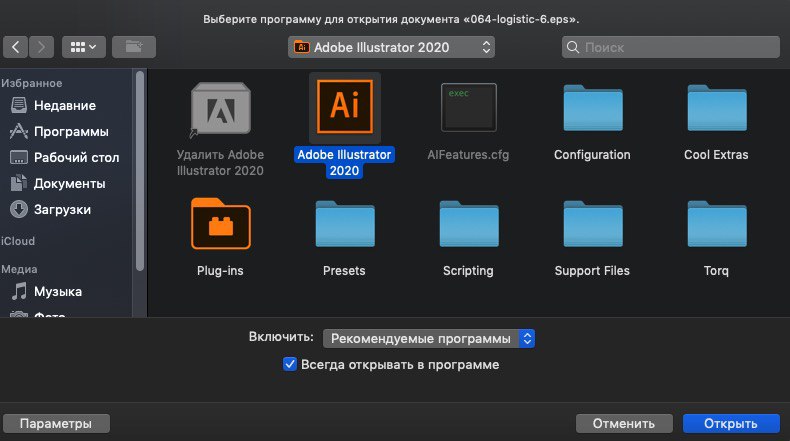Screen dimensions: 790x441
Task: Click the Недавние sidebar icon
Action: (x=19, y=105)
